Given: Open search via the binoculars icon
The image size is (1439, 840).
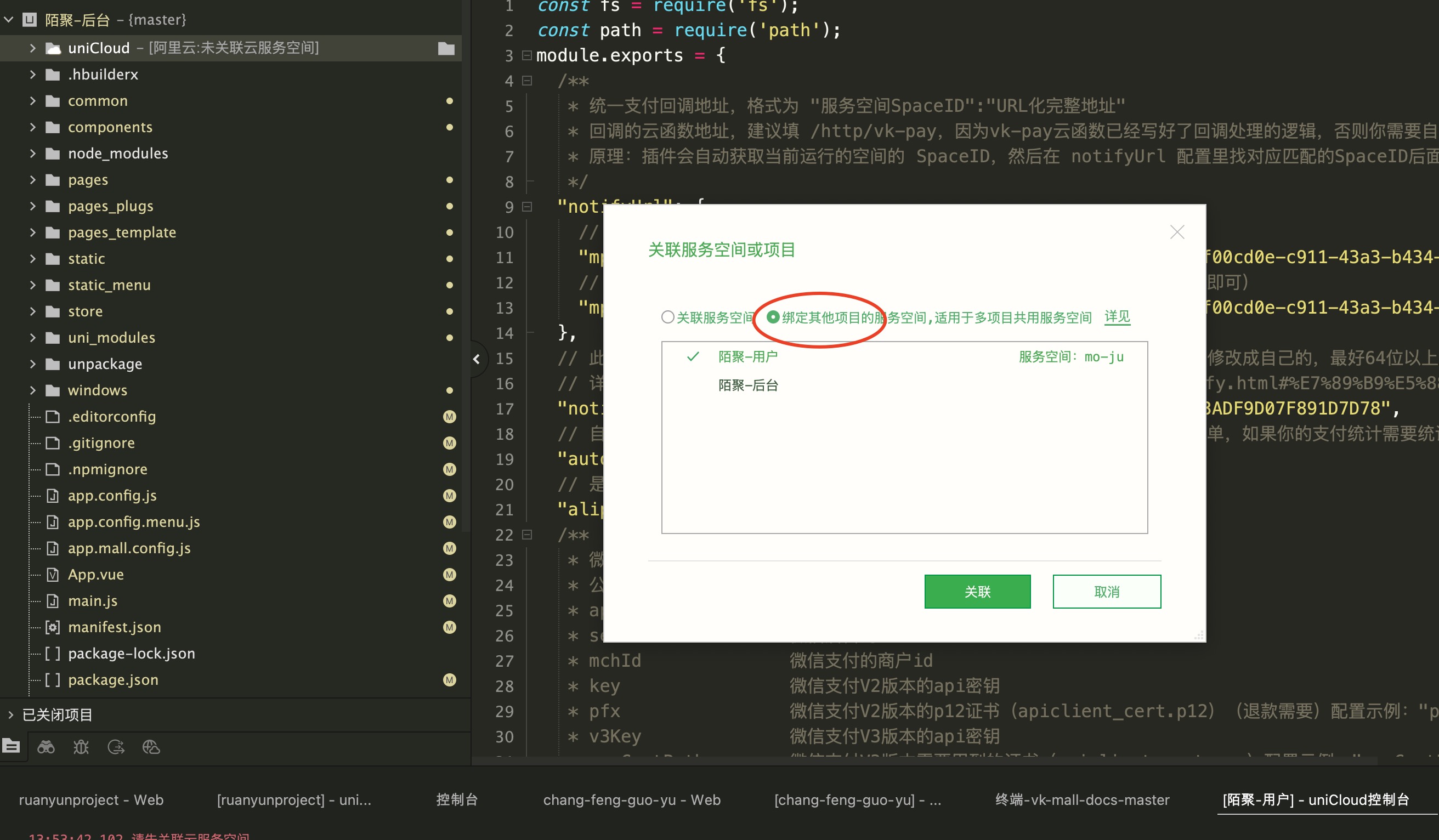Looking at the screenshot, I should coord(46,747).
